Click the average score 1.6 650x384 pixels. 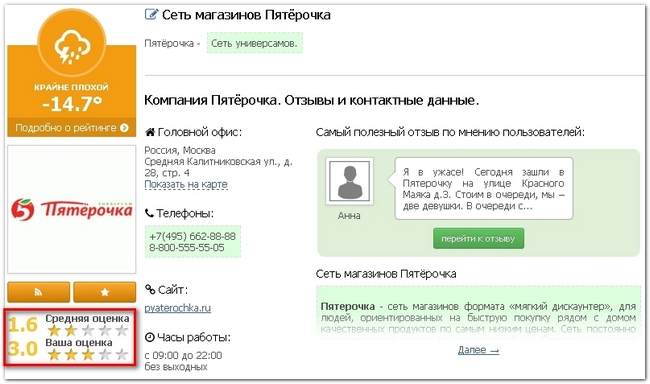coord(23,325)
